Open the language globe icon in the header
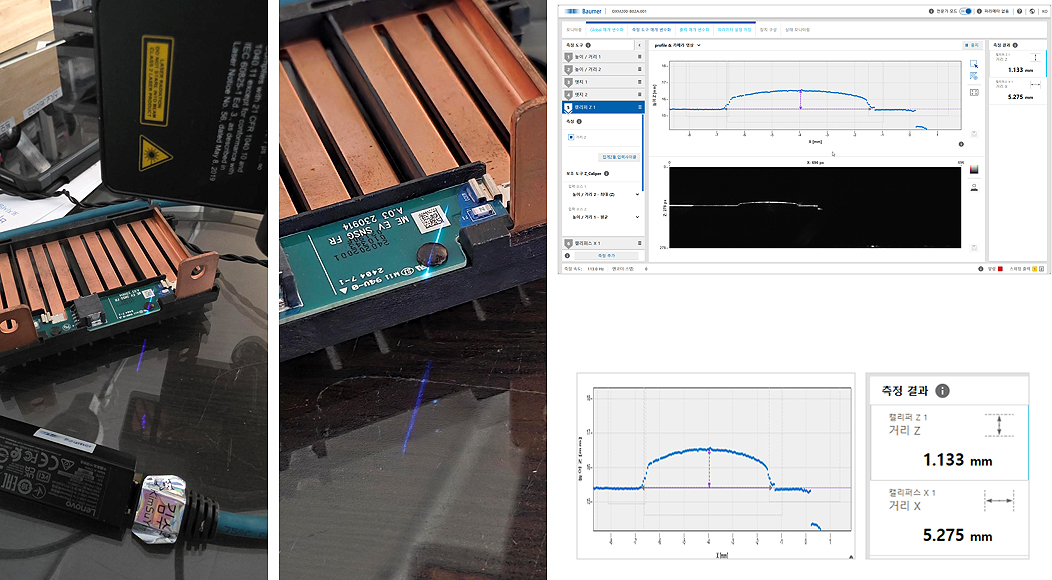The image size is (1052, 580). point(1031,13)
